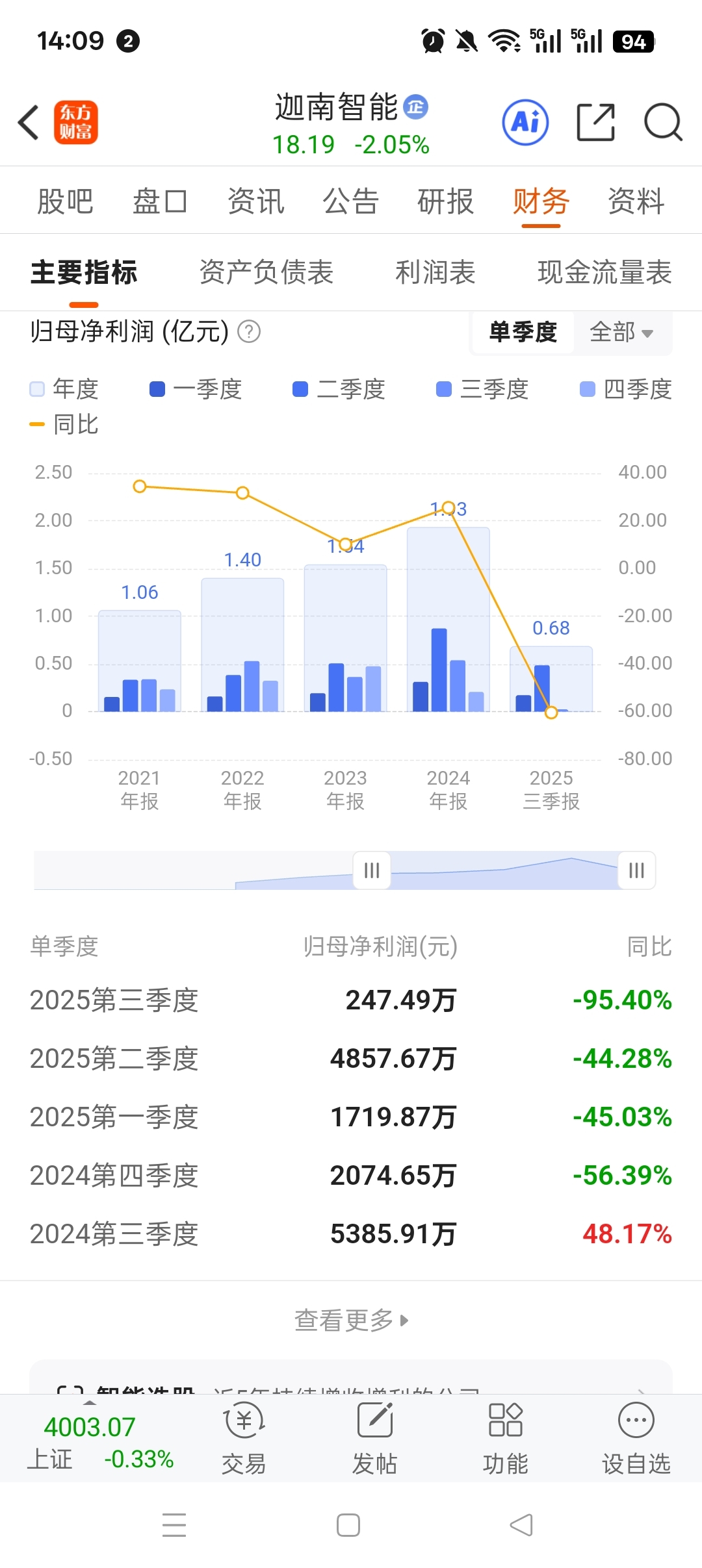Viewport: 702px width, 1568px height.
Task: Tap the 18.19 stock price
Action: pos(303,145)
